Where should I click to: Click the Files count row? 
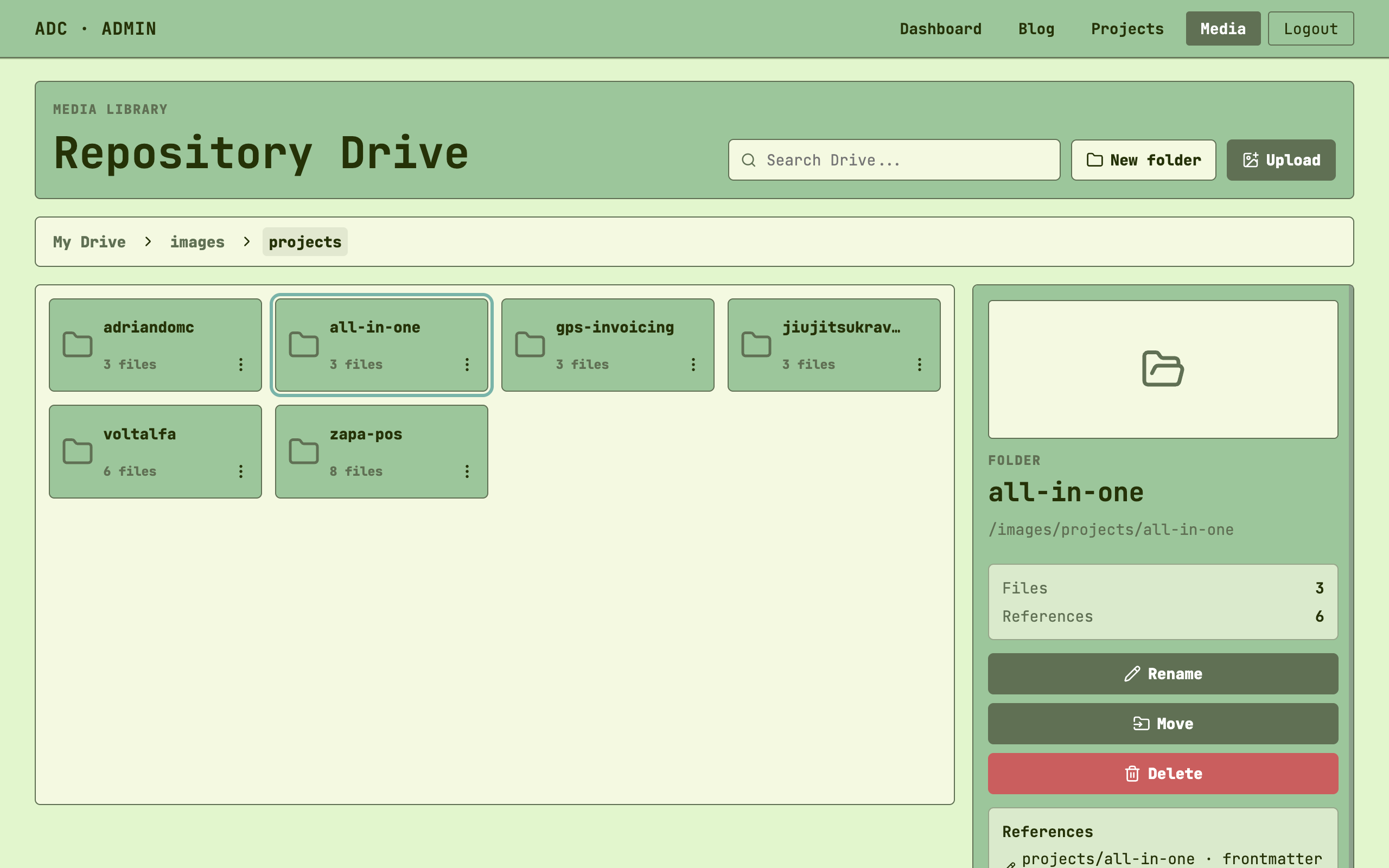tap(1163, 588)
